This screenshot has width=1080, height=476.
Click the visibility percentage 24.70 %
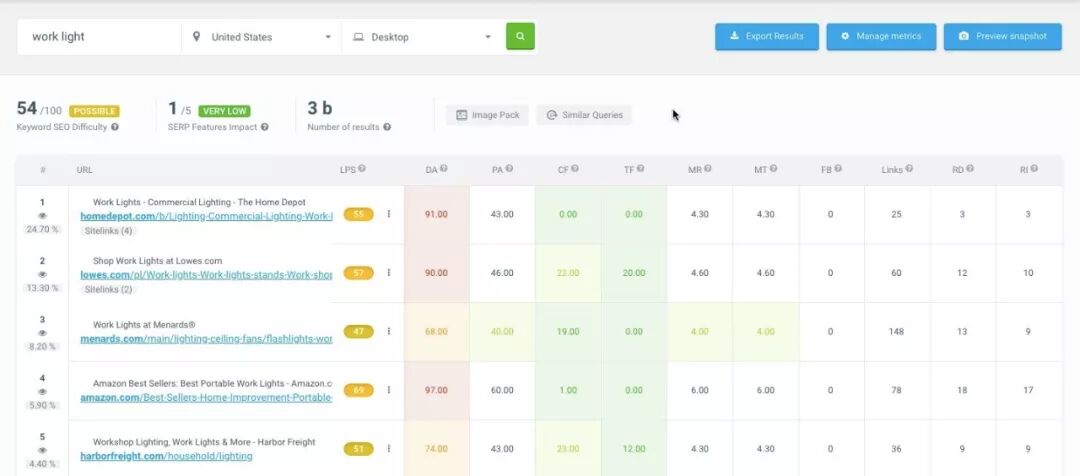pos(42,229)
